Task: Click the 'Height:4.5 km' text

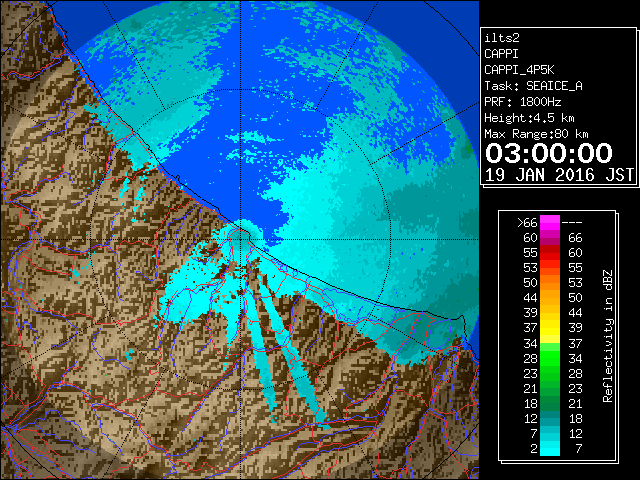Action: (529, 118)
